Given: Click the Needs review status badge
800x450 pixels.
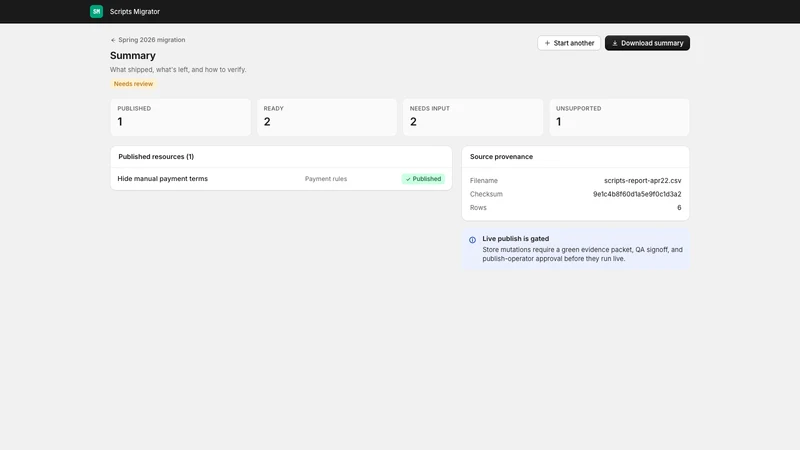Looking at the screenshot, I should (133, 84).
